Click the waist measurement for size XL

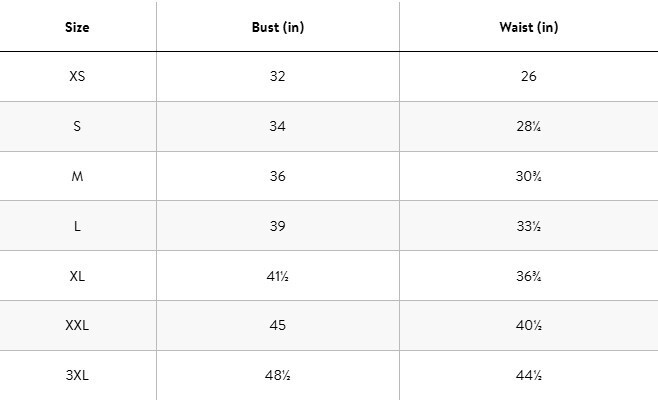[x=528, y=276]
